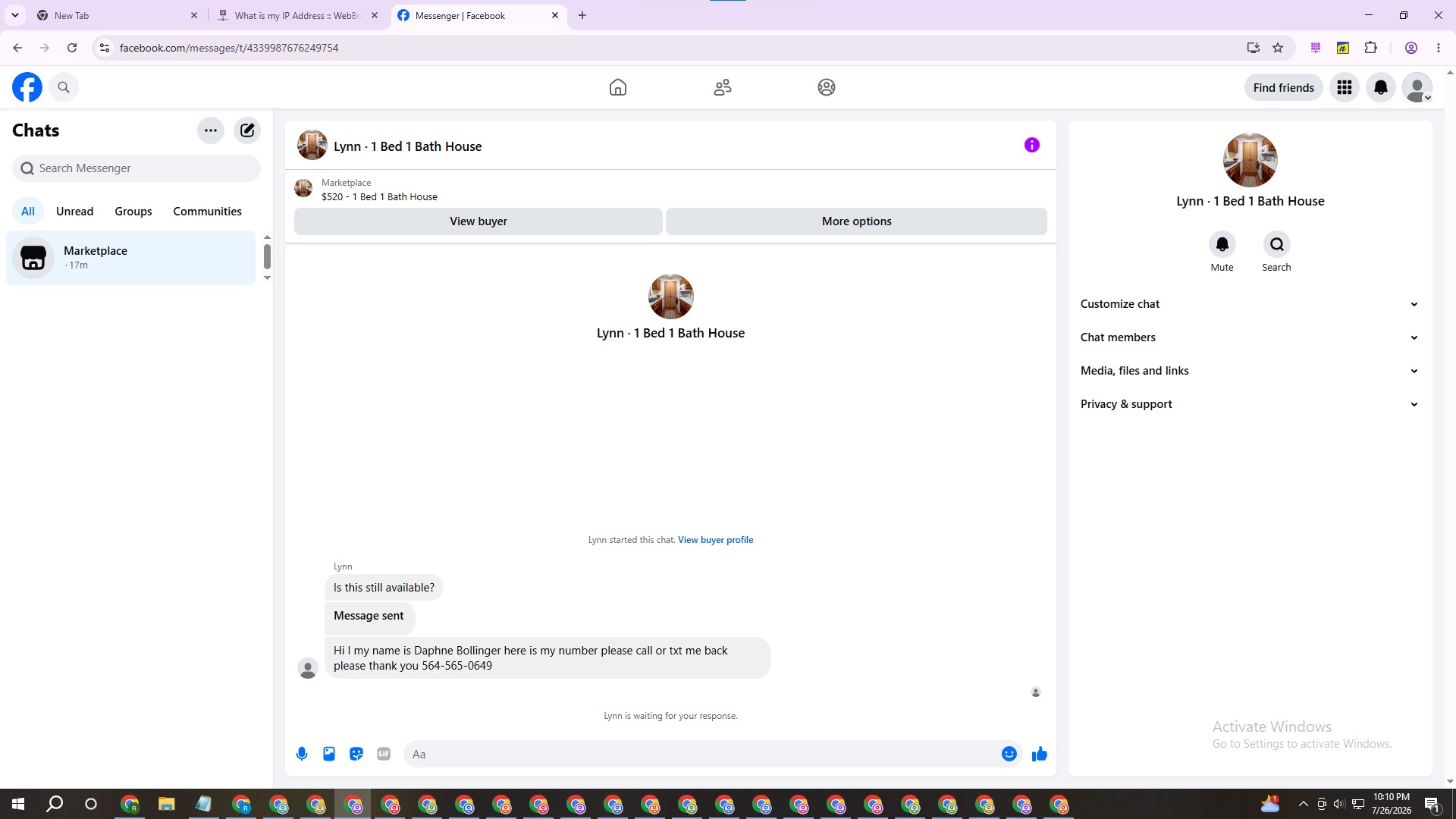Screen dimensions: 1456x819
Task: Open the Windows Start menu
Action: coord(18,804)
